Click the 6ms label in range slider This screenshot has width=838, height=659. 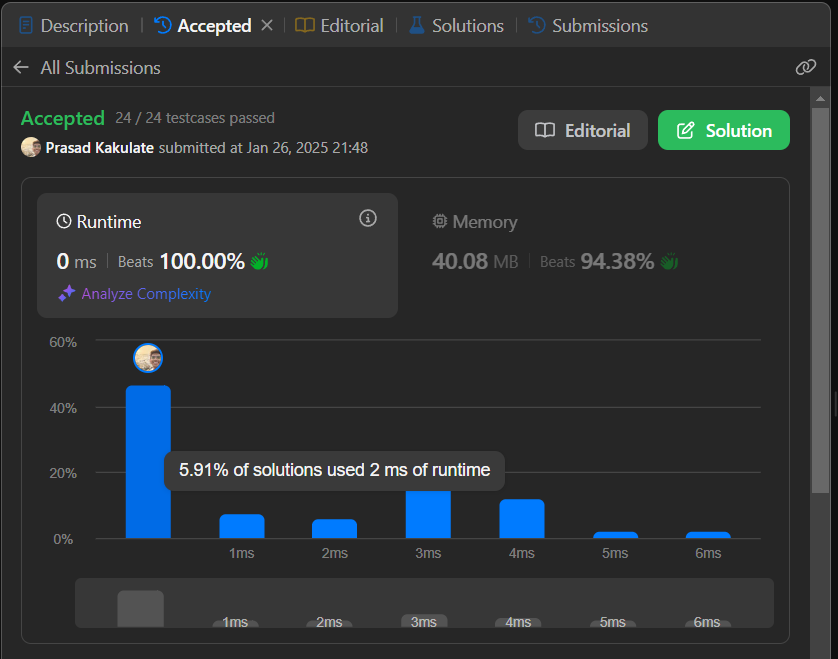tap(707, 622)
